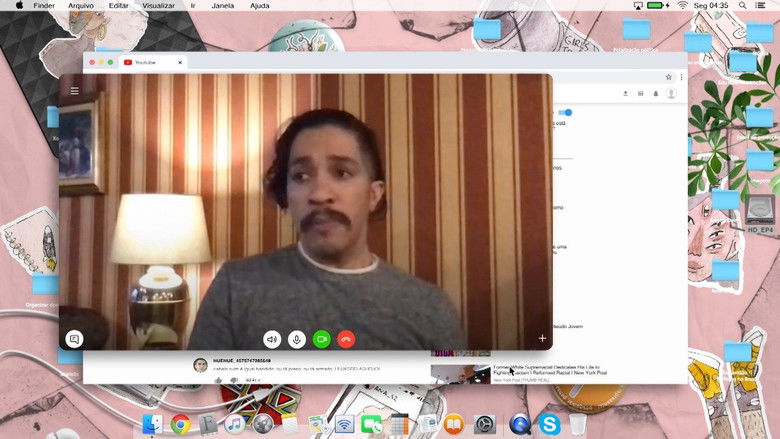The height and width of the screenshot is (439, 780).
Task: End the call with red hang-up button
Action: (x=347, y=339)
